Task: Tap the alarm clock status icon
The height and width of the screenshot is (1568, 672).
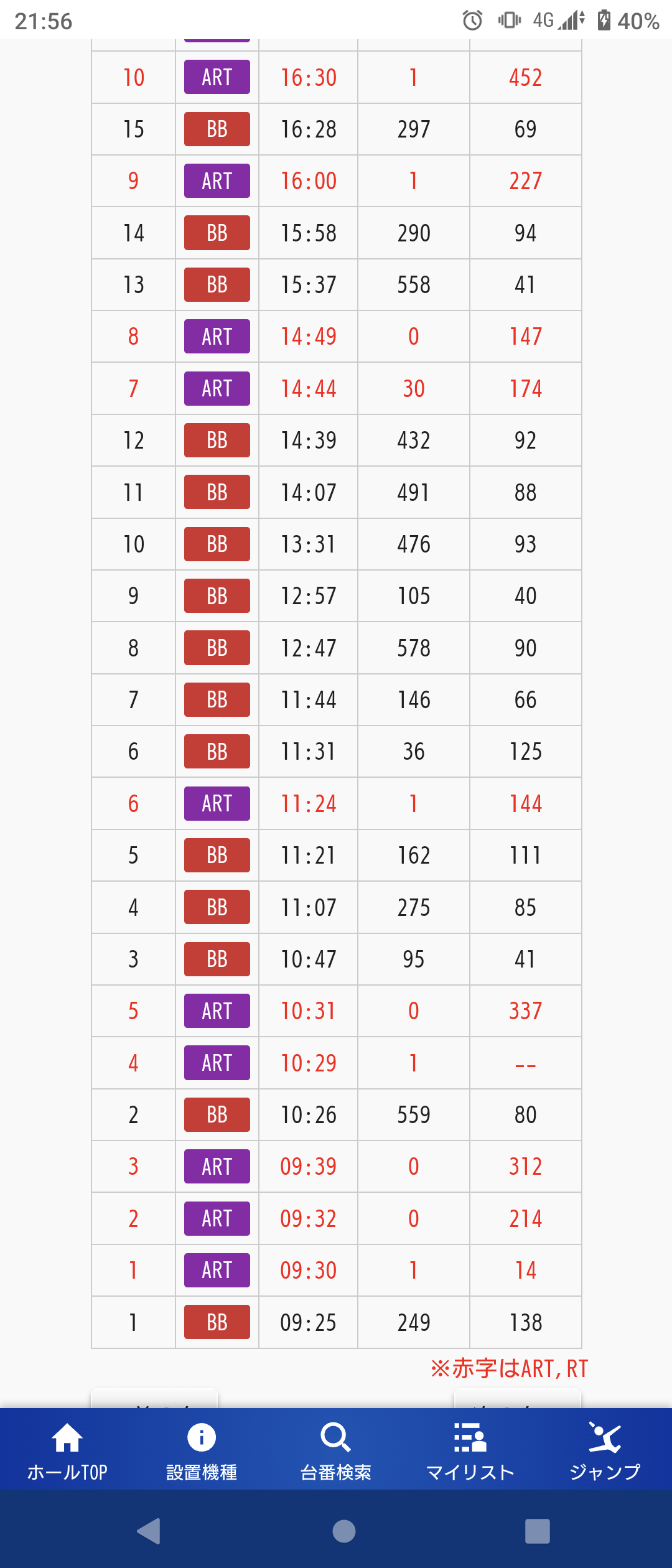Action: point(472,21)
